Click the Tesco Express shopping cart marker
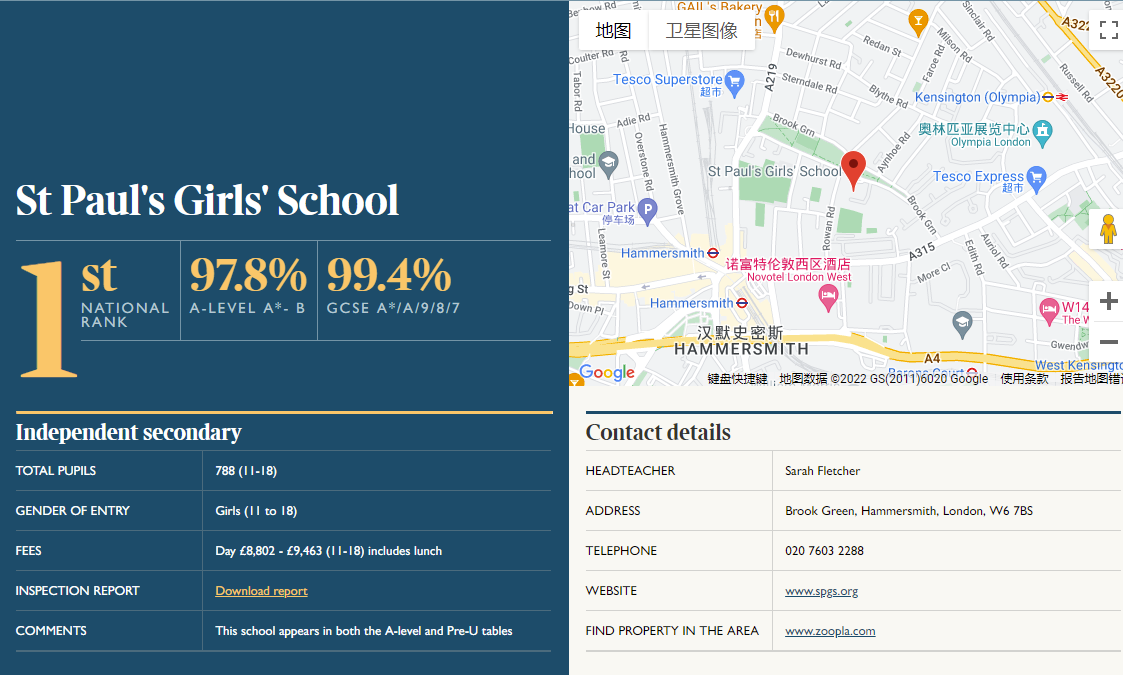Viewport: 1123px width, 675px height. (x=1036, y=179)
